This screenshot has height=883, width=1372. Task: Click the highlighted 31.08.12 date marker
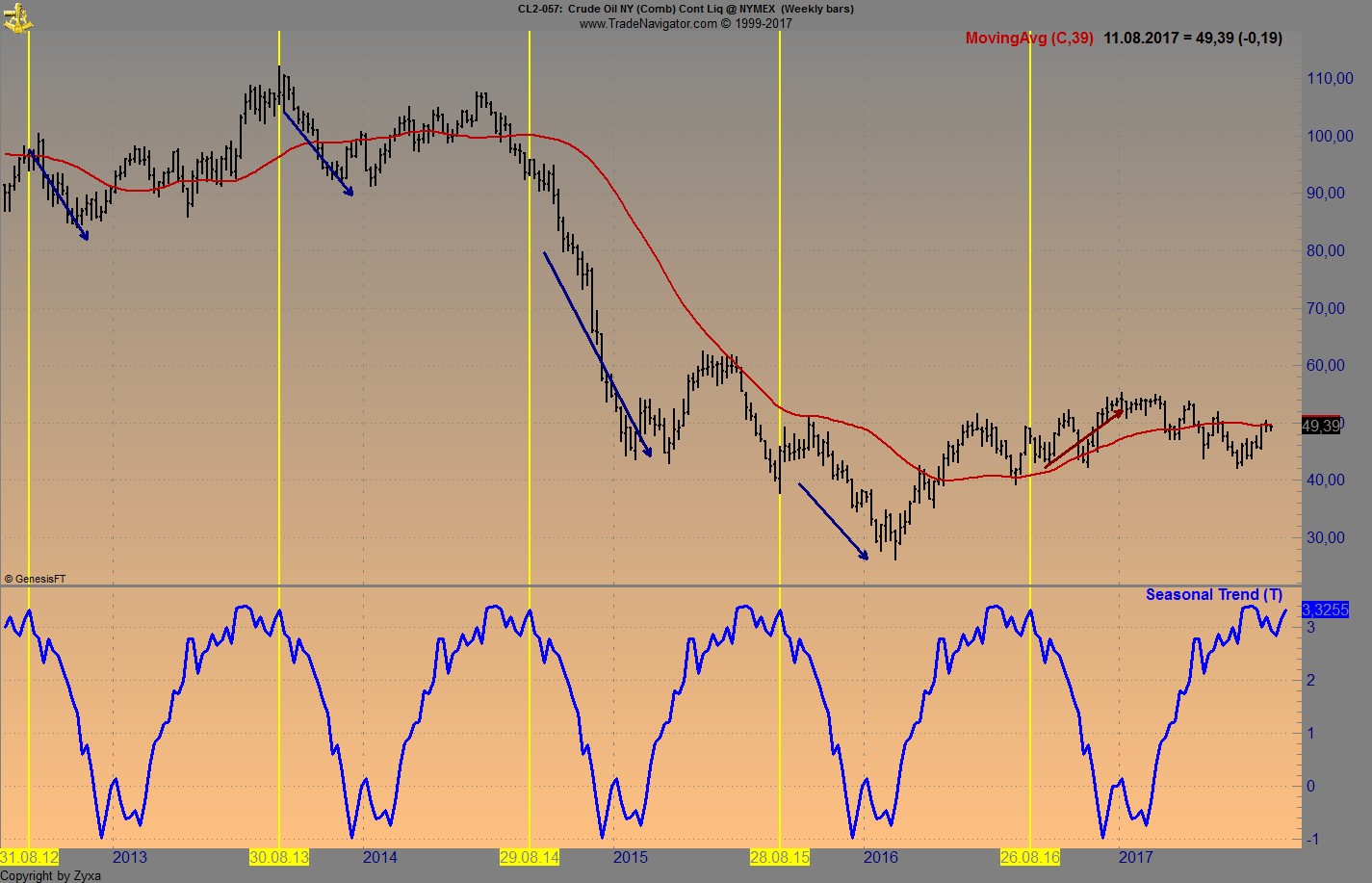(x=29, y=857)
